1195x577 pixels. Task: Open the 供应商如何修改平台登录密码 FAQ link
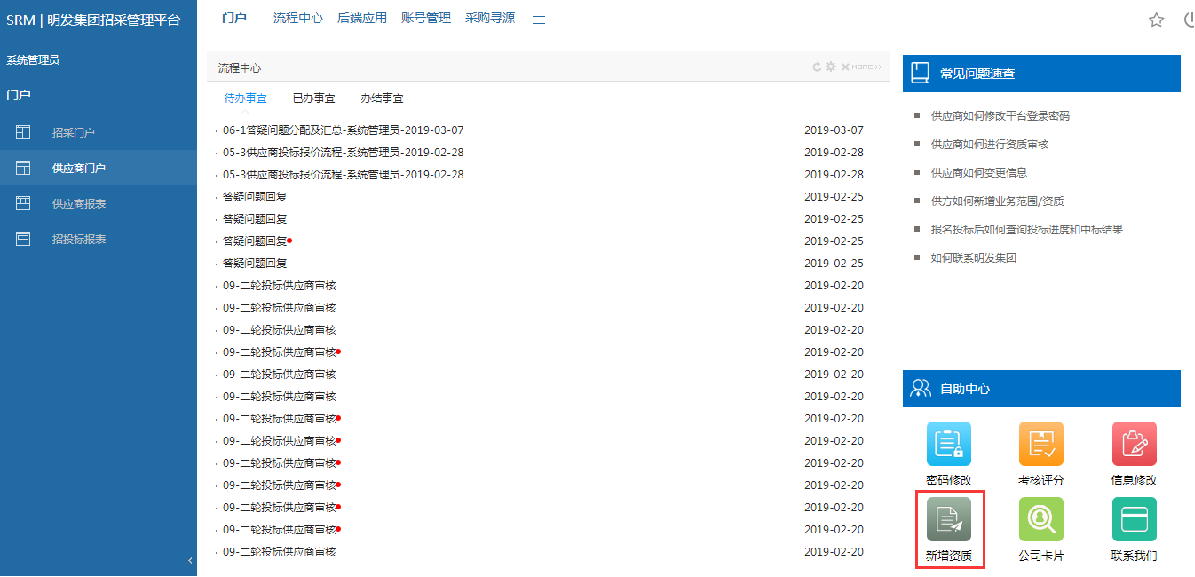[1000, 116]
